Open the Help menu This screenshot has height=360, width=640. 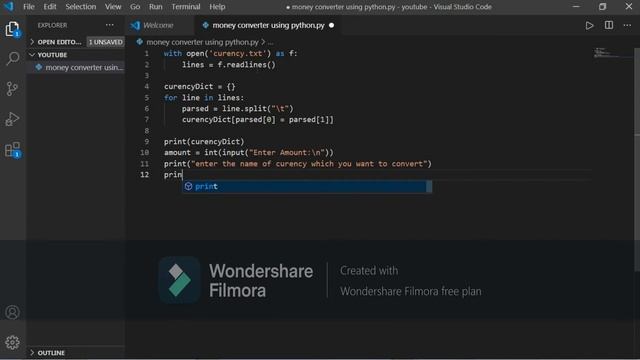point(217,7)
